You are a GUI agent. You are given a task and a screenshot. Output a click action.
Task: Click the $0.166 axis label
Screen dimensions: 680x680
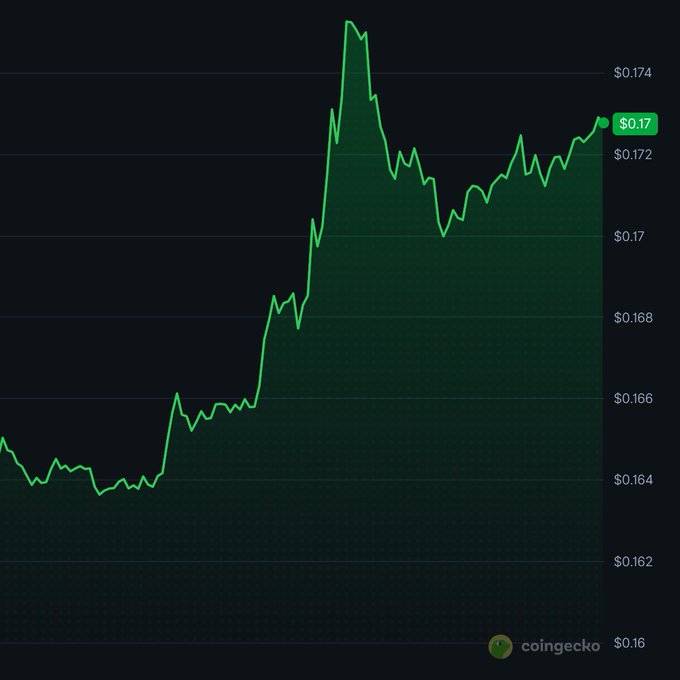pyautogui.click(x=633, y=398)
